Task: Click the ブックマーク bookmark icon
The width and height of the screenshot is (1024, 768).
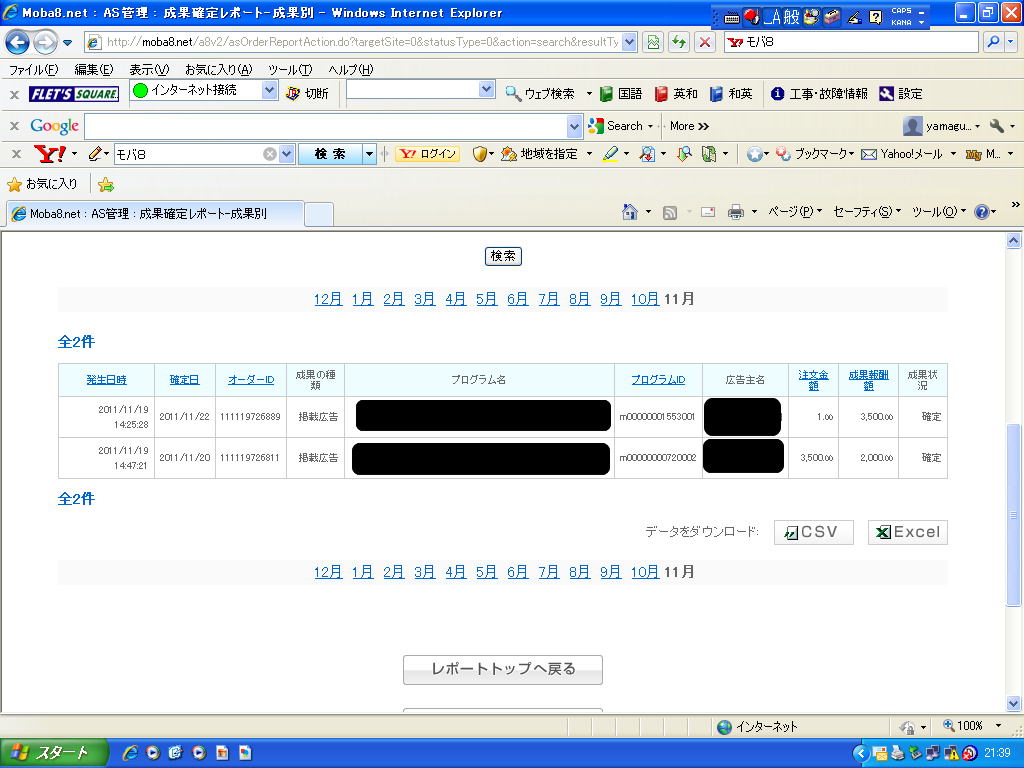Action: pos(783,154)
